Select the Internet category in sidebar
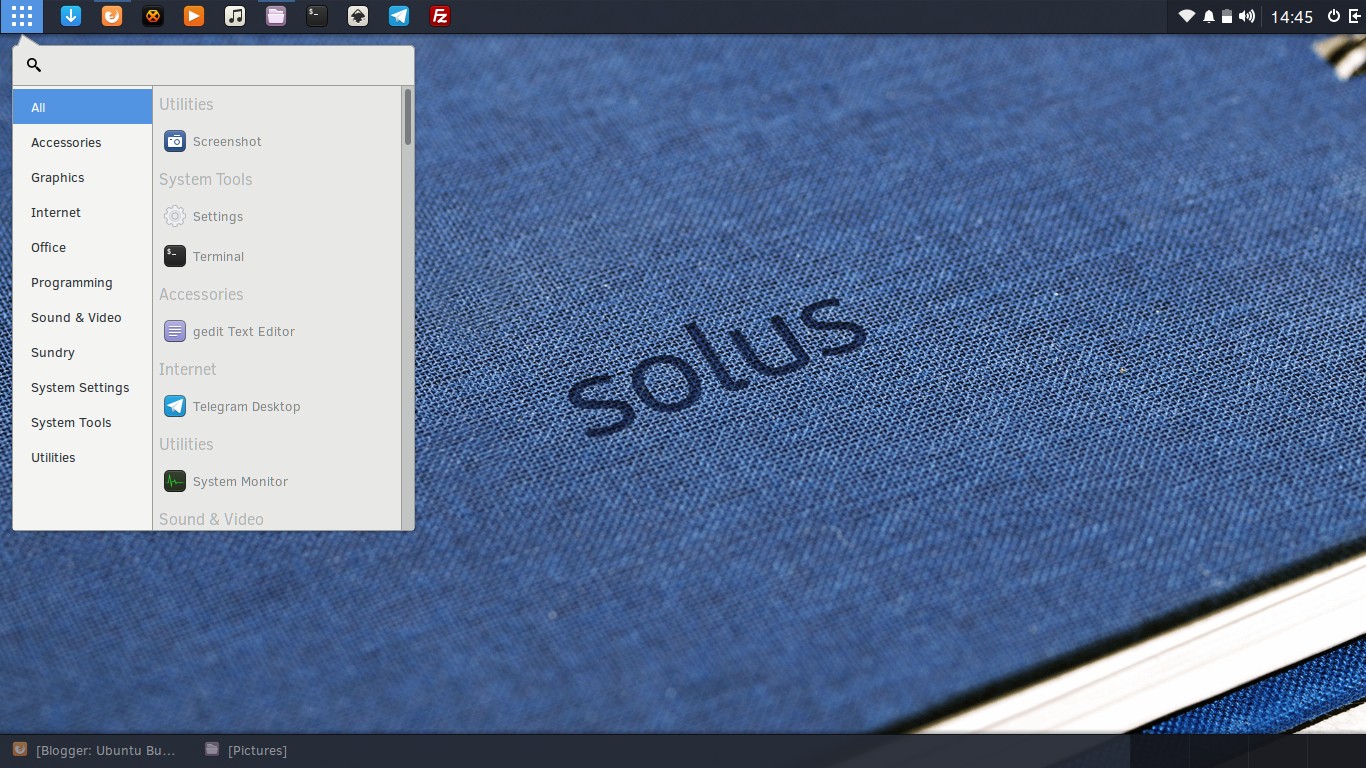Viewport: 1366px width, 768px height. tap(82, 212)
